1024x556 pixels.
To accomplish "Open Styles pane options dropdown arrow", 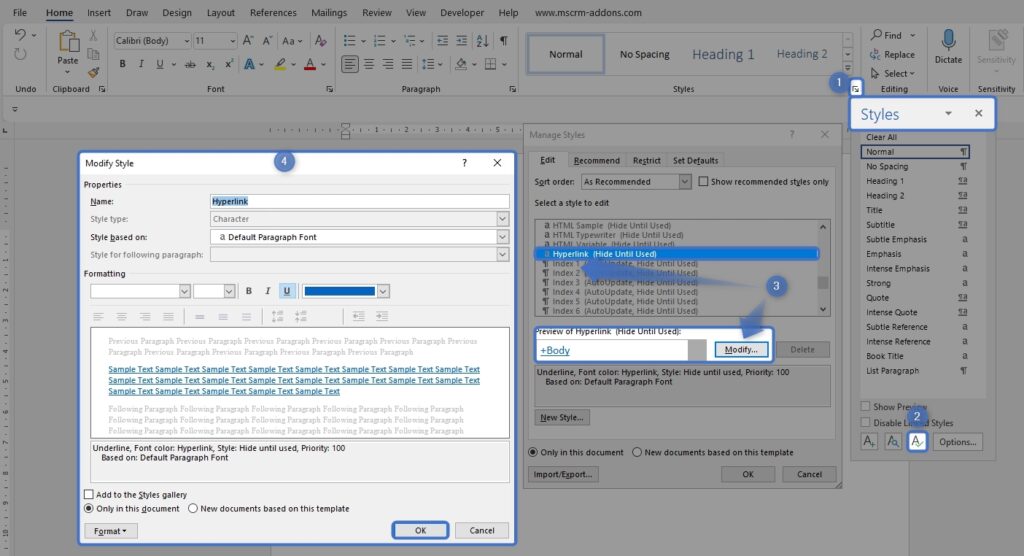I will [948, 114].
